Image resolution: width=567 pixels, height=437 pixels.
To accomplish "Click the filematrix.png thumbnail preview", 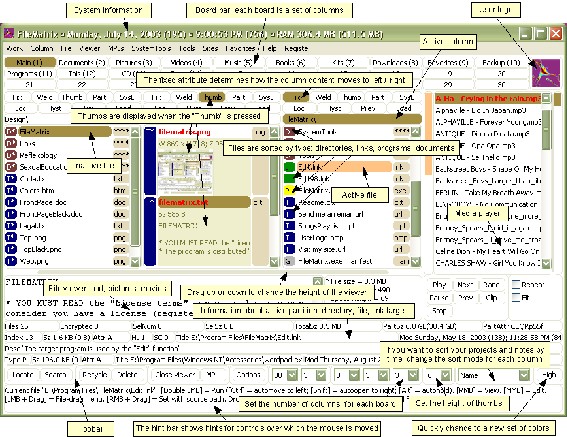I will click(x=185, y=173).
